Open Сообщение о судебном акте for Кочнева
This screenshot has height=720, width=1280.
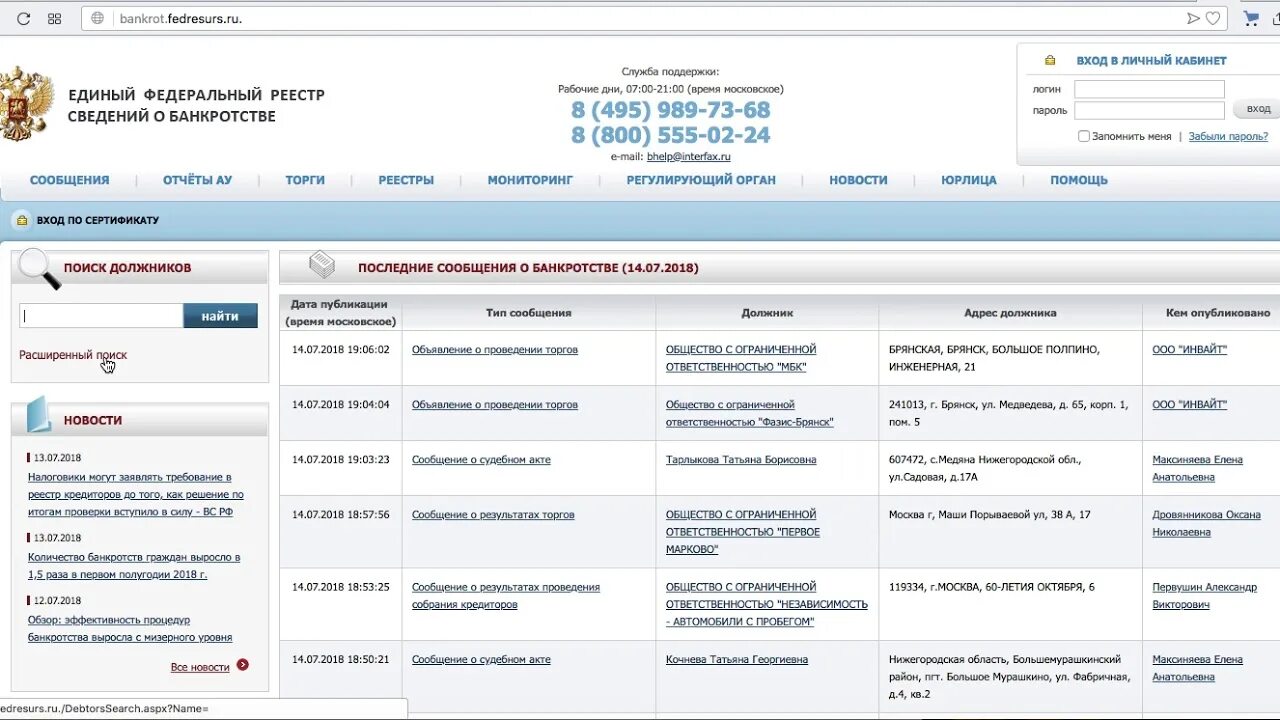(x=481, y=660)
